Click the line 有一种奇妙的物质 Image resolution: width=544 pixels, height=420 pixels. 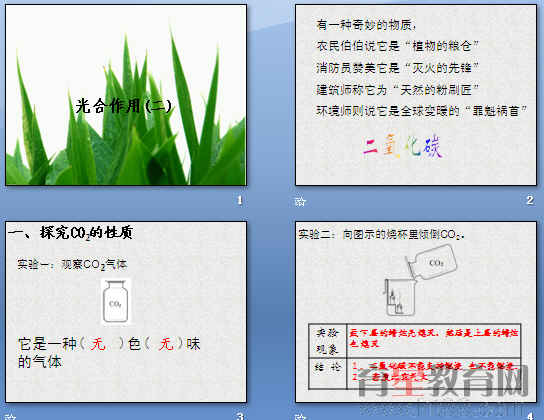[366, 25]
